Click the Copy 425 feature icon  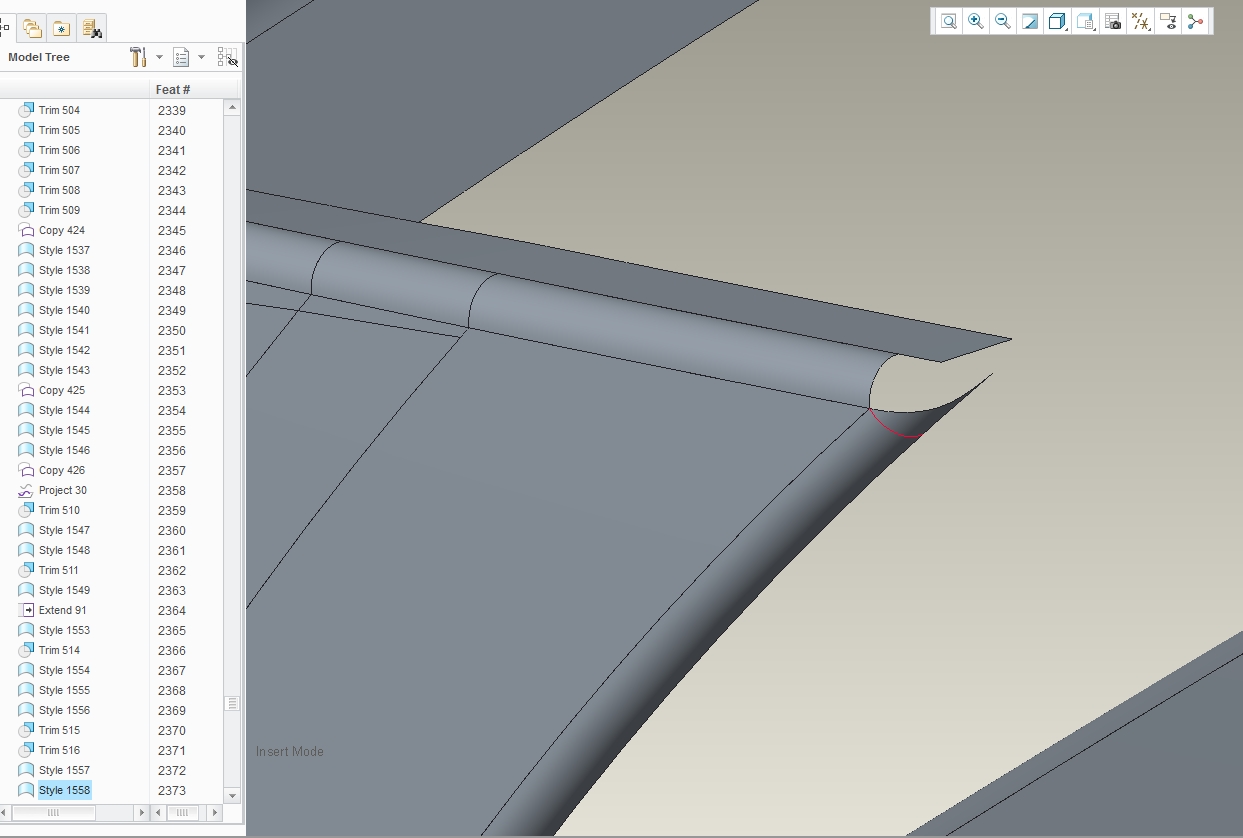pyautogui.click(x=26, y=390)
